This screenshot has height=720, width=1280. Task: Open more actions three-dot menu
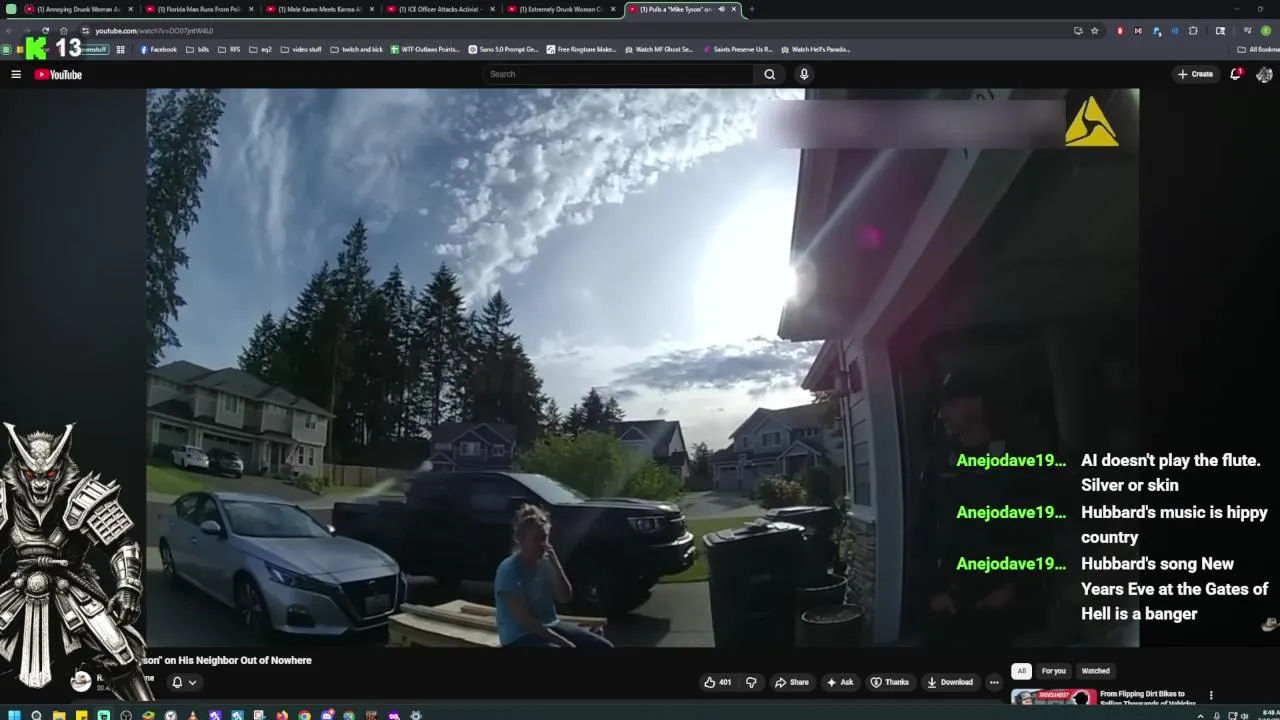(994, 682)
